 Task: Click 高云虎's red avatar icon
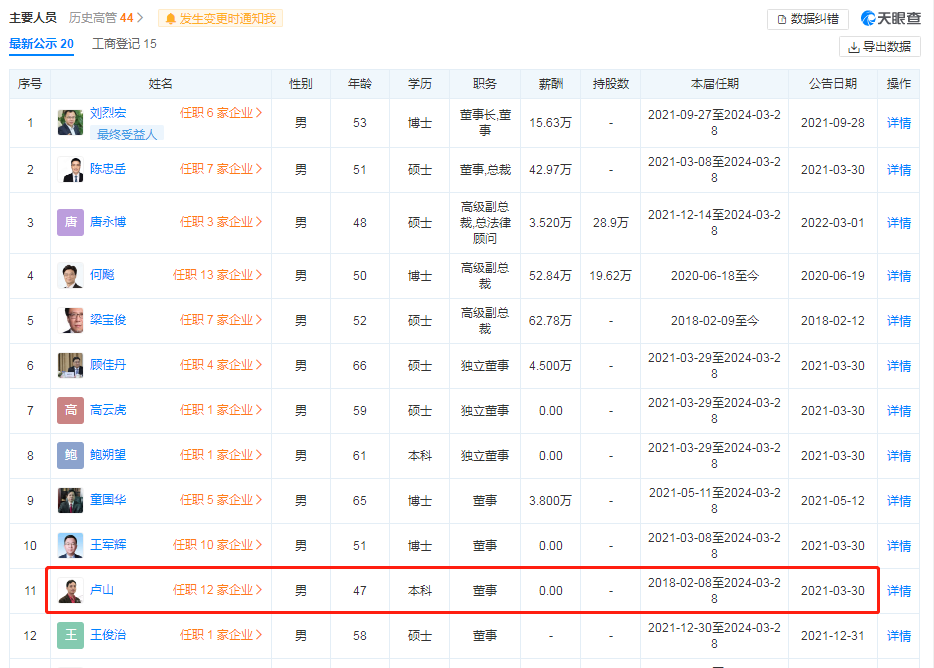(71, 410)
